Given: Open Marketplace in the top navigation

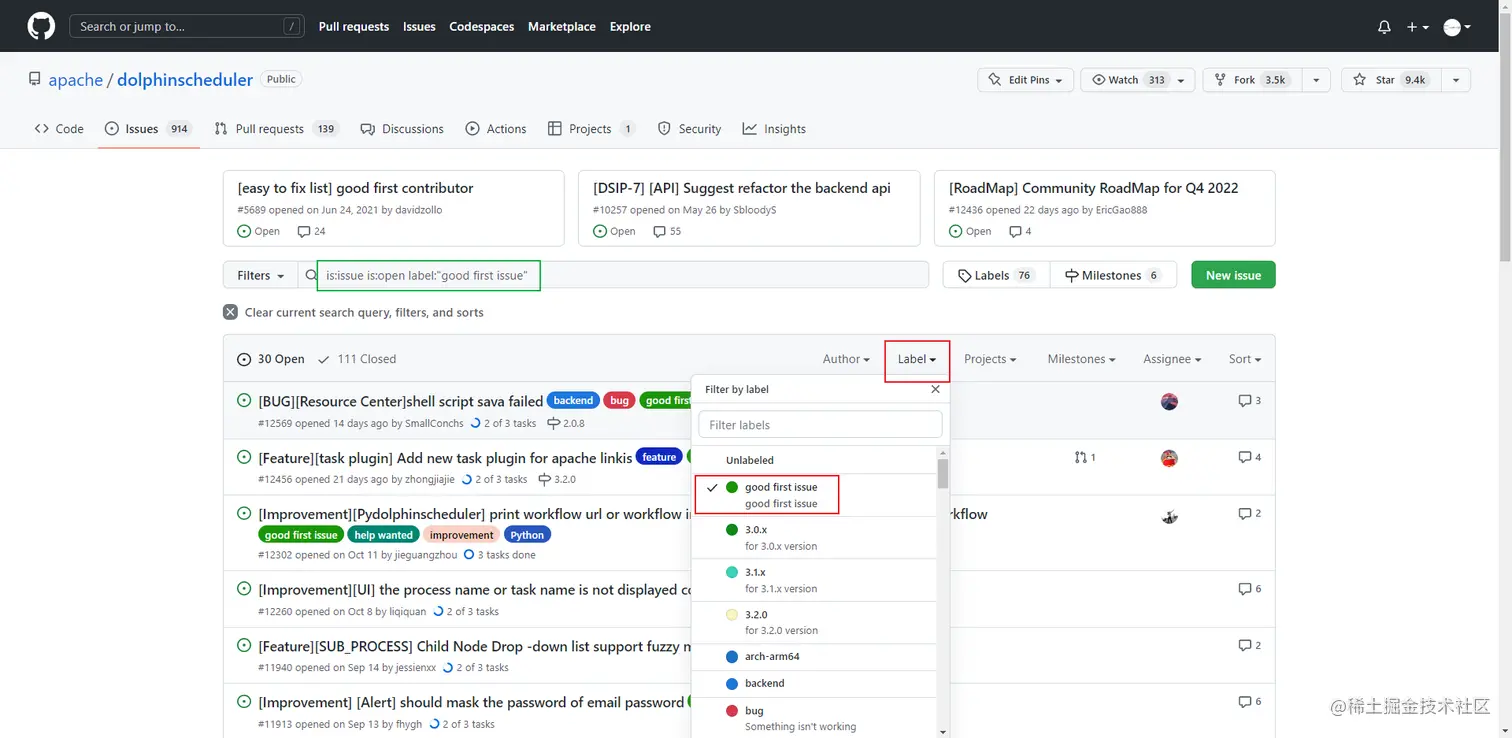Looking at the screenshot, I should coord(562,27).
